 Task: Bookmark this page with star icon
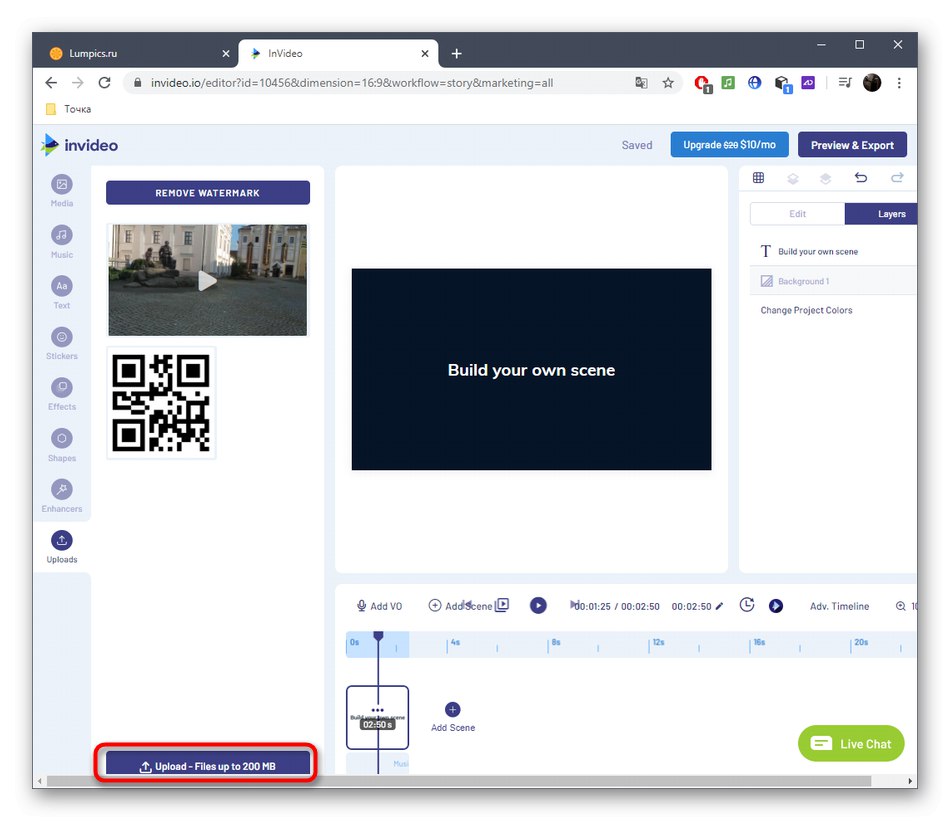pos(668,83)
